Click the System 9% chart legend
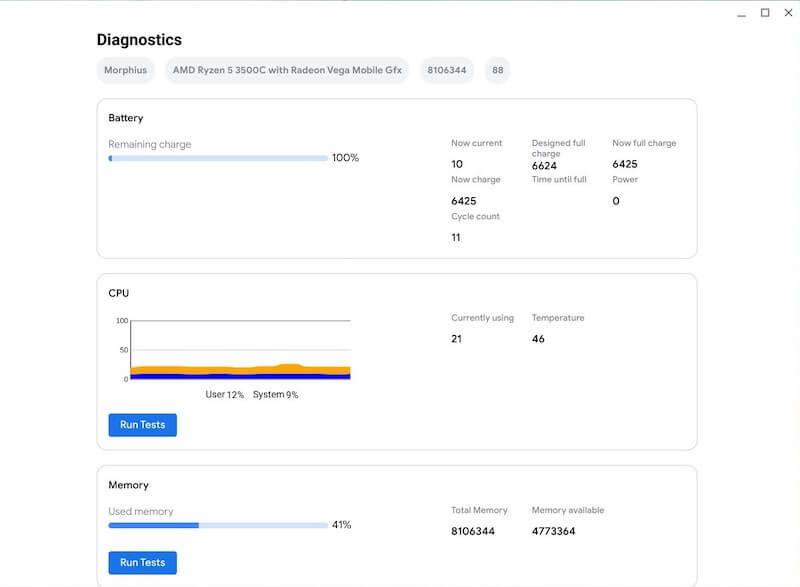800x587 pixels. [275, 395]
